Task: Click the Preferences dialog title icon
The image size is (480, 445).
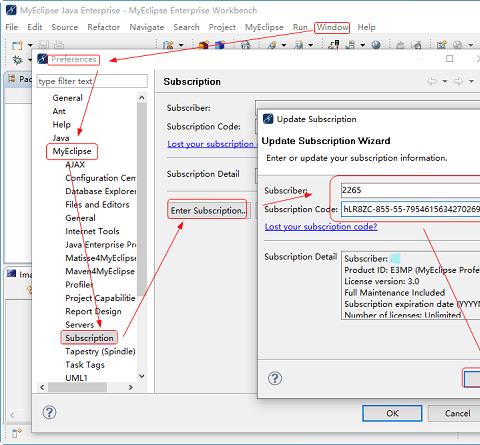Action: click(42, 59)
